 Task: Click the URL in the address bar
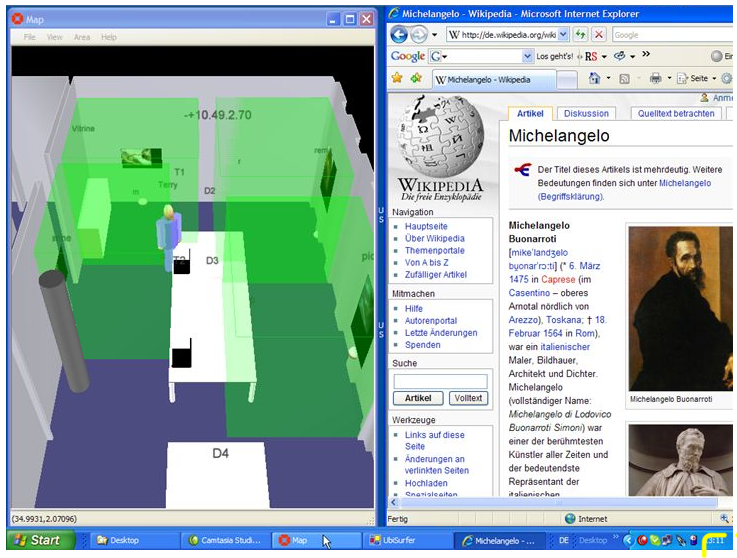point(509,35)
